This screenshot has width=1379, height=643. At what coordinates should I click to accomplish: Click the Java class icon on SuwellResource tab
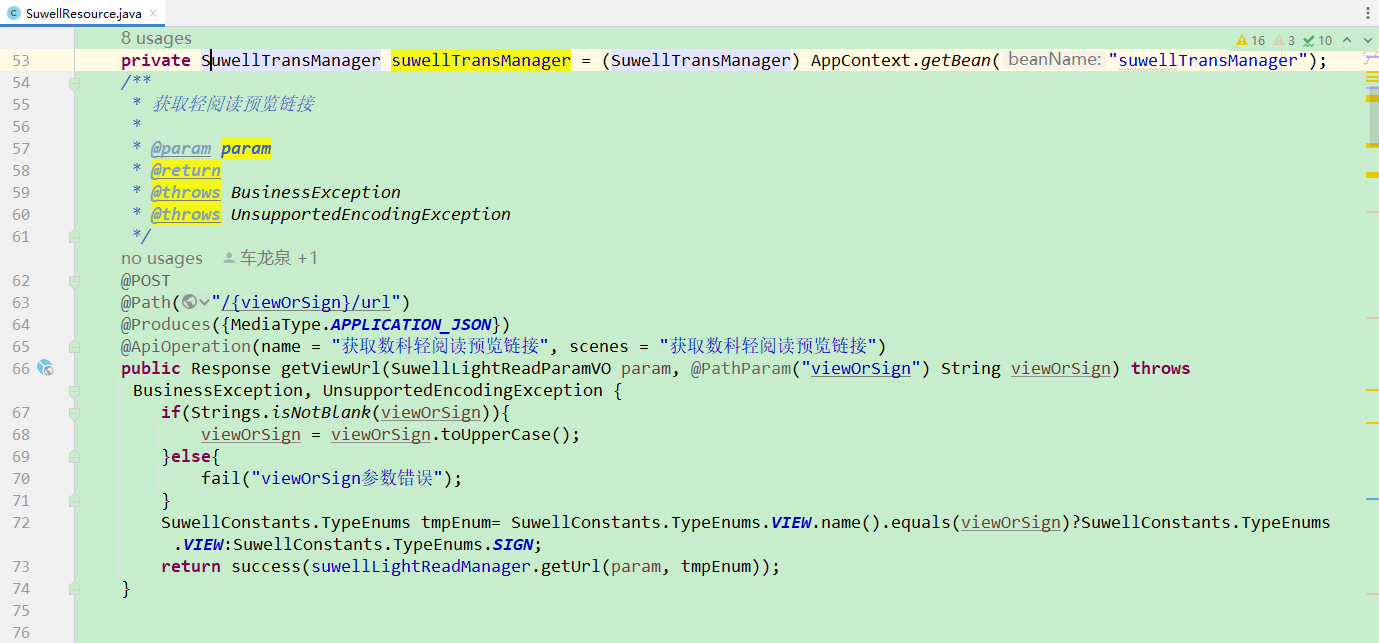tap(13, 14)
